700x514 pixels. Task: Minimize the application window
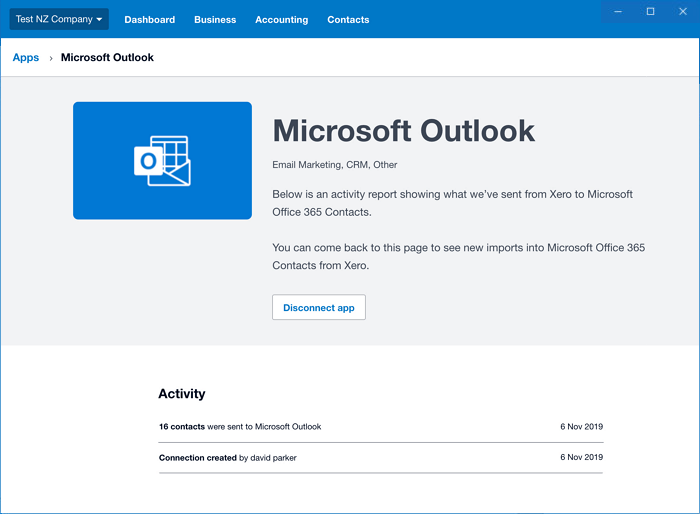pyautogui.click(x=618, y=12)
